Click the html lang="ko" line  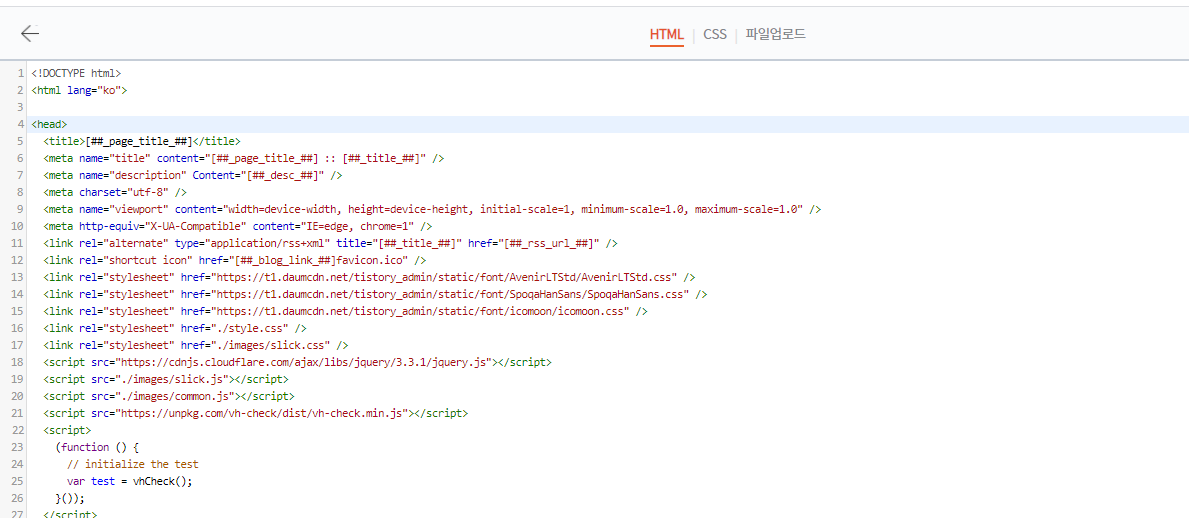[79, 90]
